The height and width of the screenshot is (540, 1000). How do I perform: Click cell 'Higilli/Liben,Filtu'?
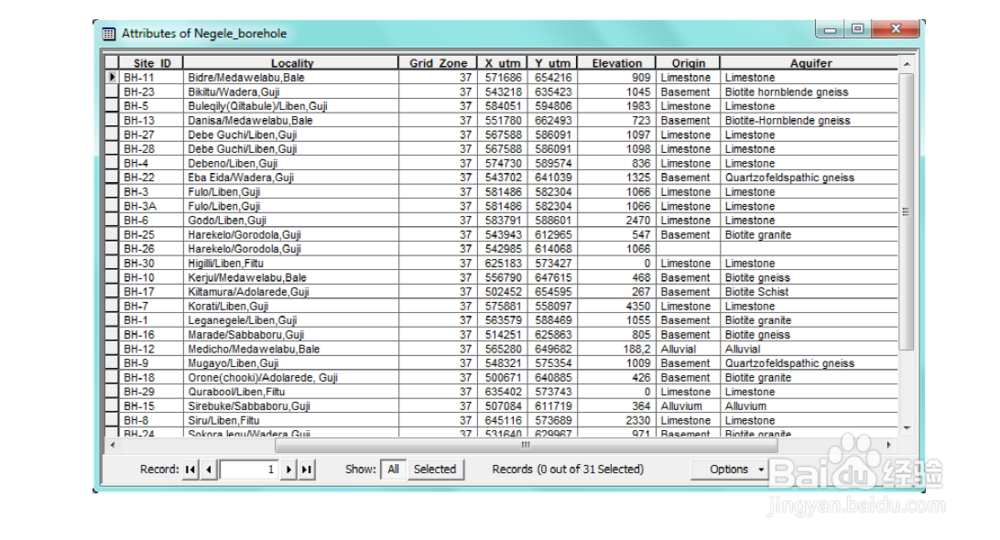(x=291, y=263)
